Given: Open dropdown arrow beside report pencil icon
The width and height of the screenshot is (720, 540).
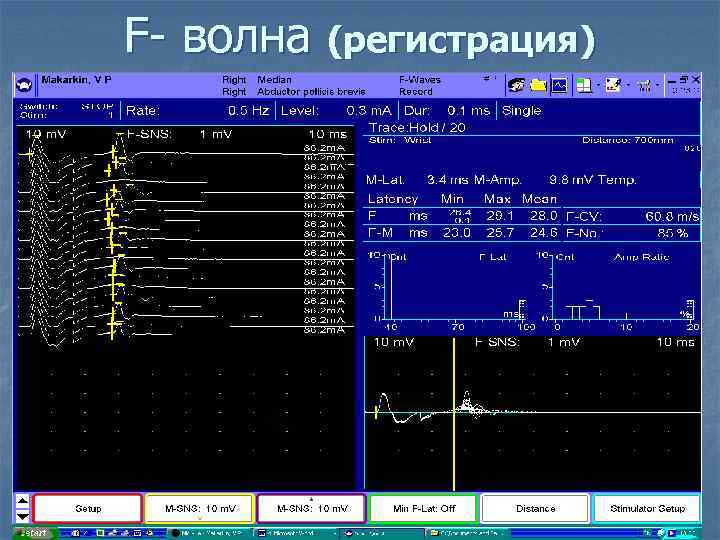Looking at the screenshot, I should click(x=628, y=85).
